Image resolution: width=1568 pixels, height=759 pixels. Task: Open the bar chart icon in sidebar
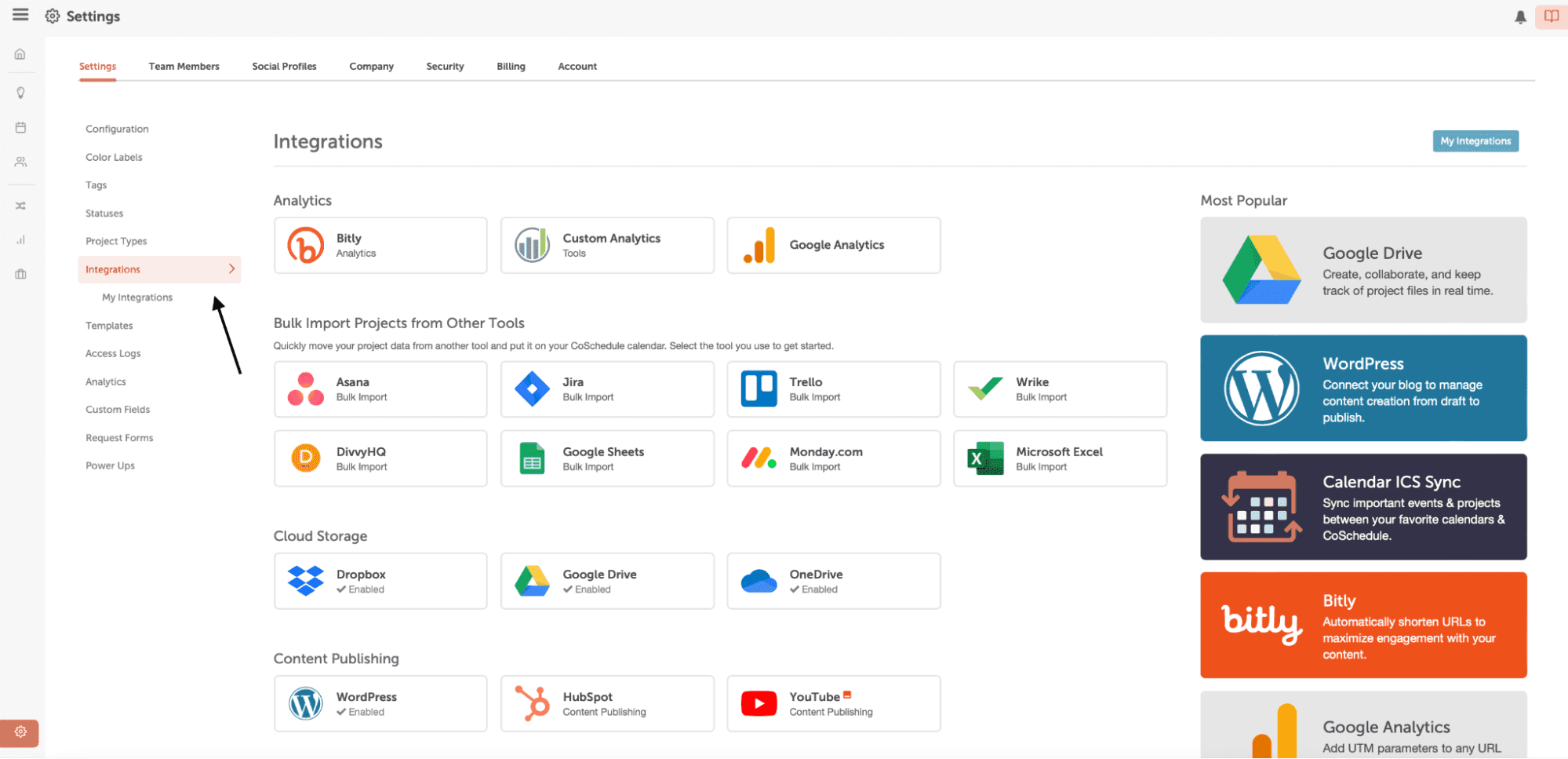[x=20, y=240]
